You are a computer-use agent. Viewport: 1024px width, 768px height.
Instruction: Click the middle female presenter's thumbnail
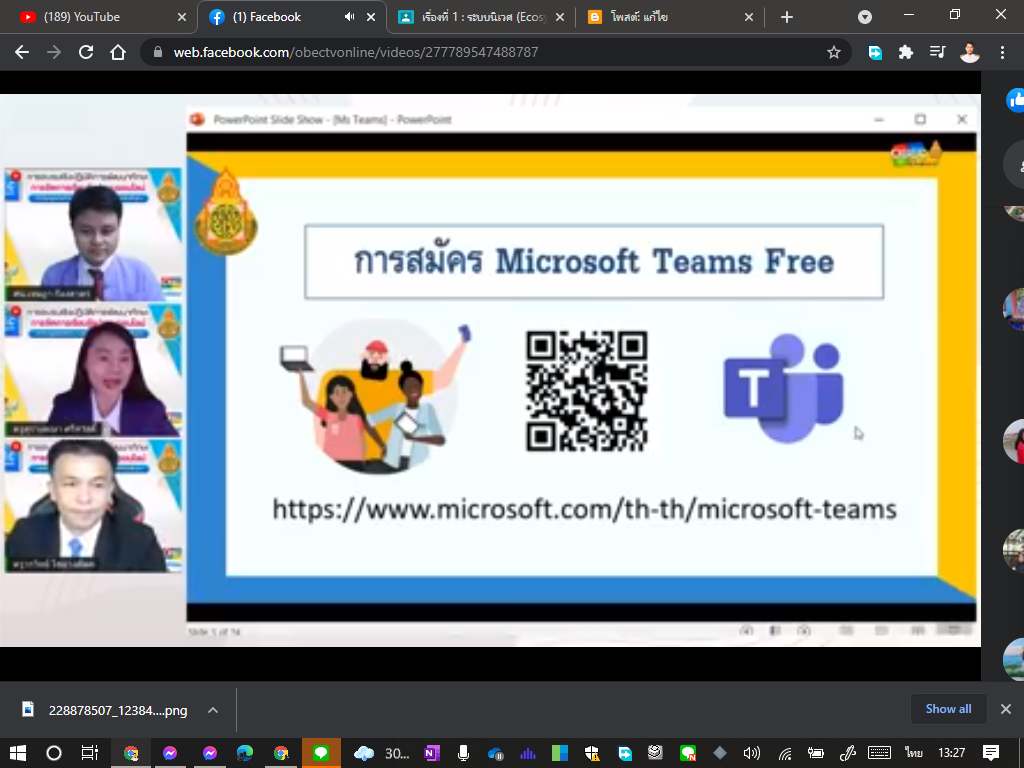click(x=93, y=370)
